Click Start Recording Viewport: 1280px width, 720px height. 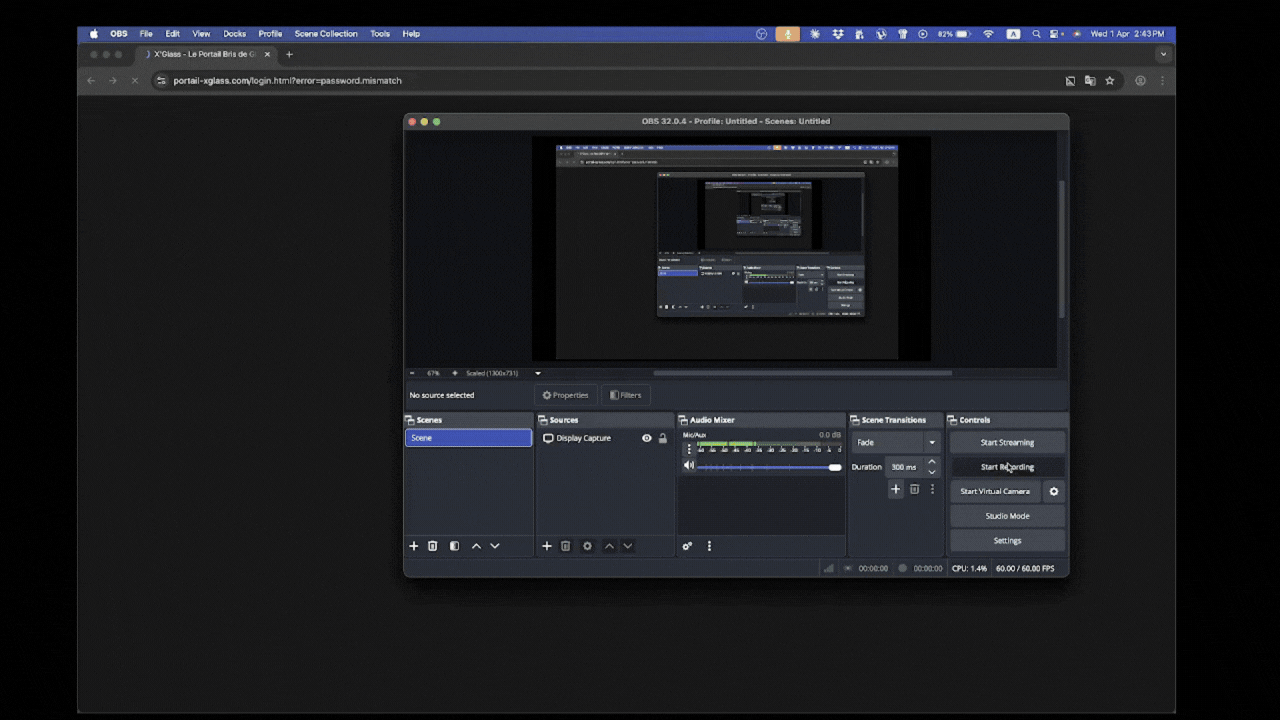(1007, 467)
